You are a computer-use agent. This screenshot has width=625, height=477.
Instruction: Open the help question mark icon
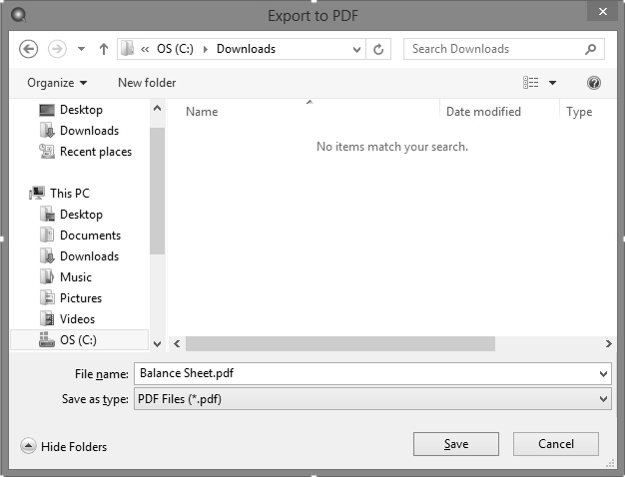coord(594,83)
